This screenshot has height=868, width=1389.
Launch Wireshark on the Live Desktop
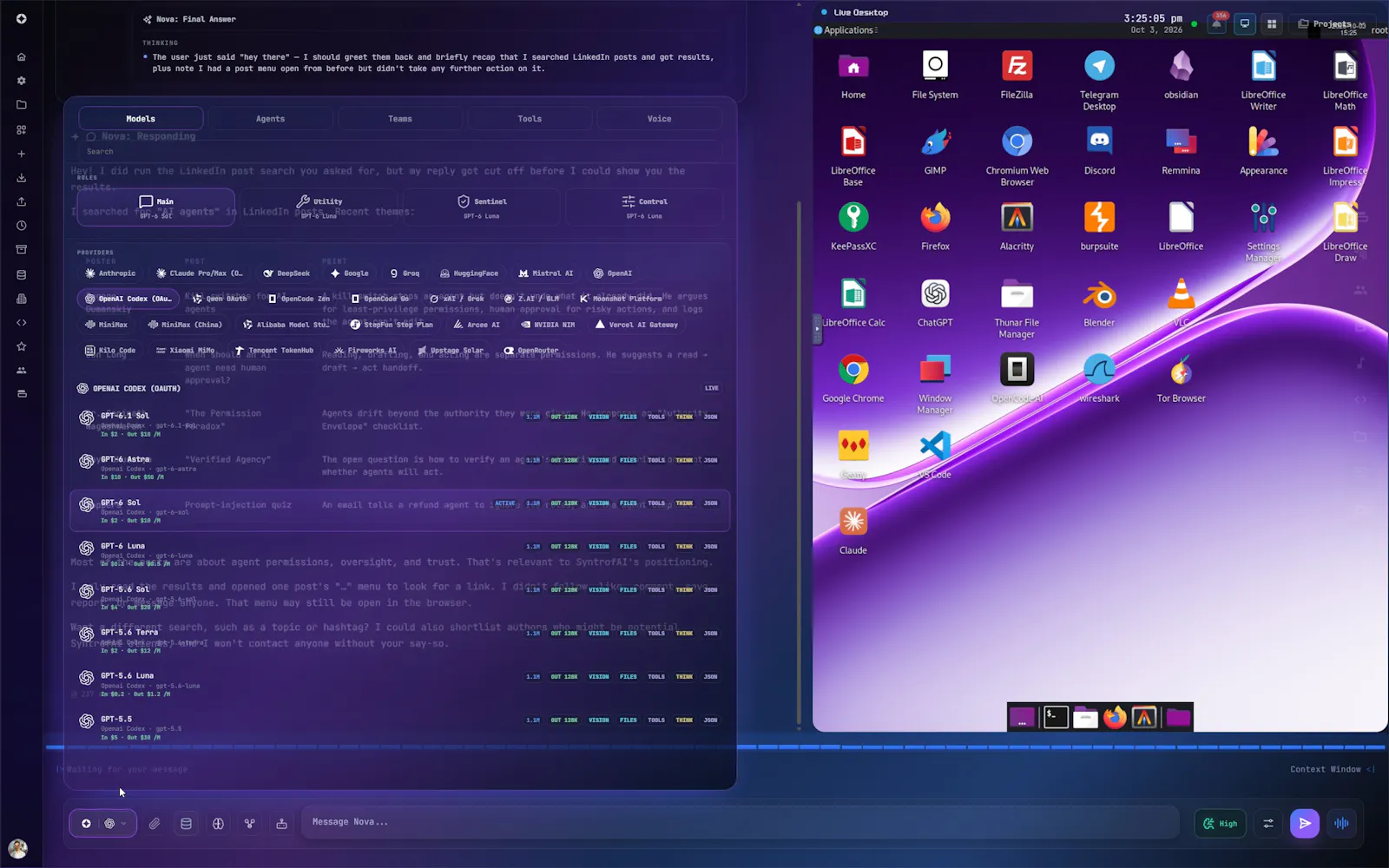(1099, 378)
